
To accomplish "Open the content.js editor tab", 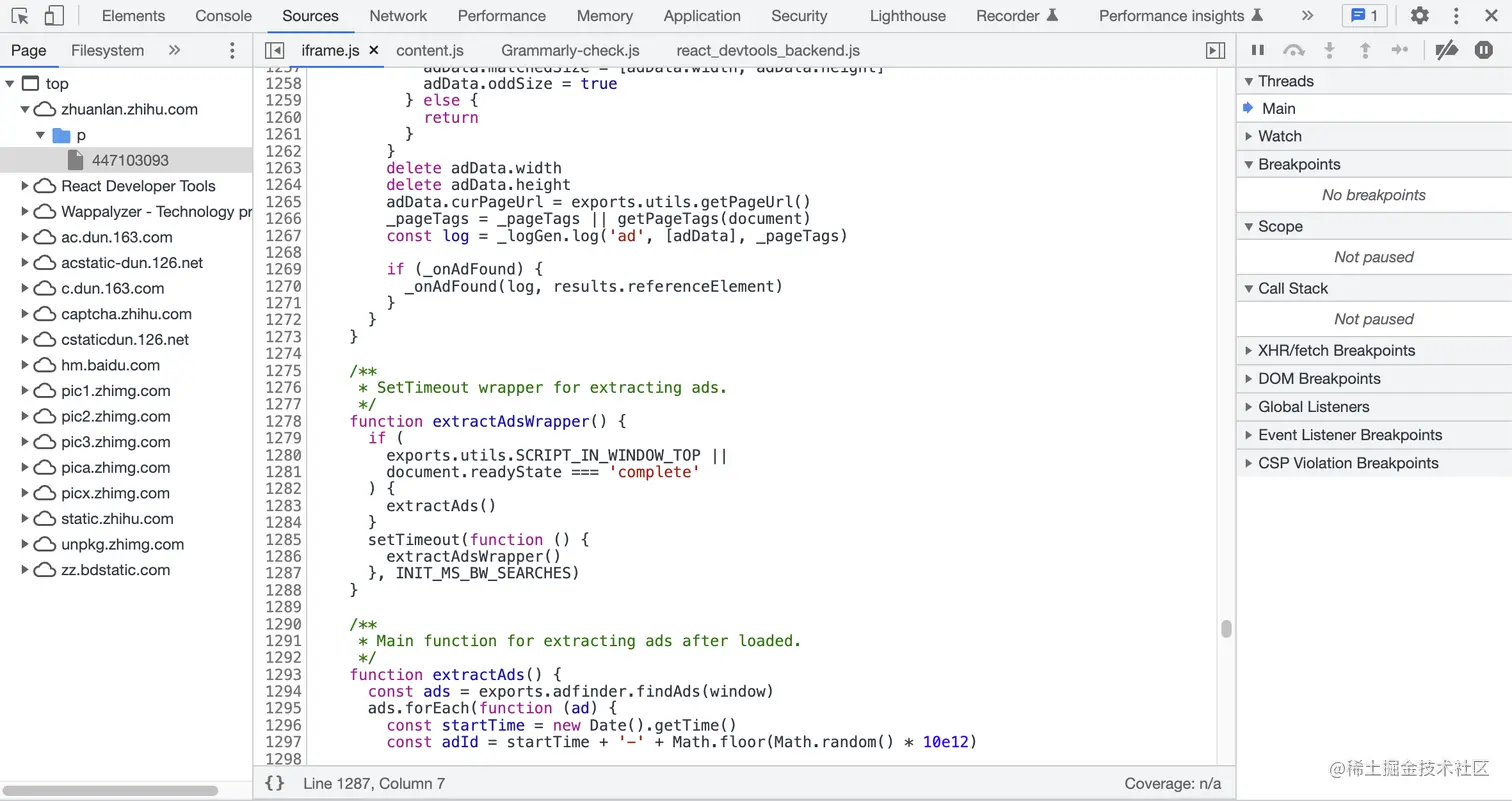I will pyautogui.click(x=430, y=50).
